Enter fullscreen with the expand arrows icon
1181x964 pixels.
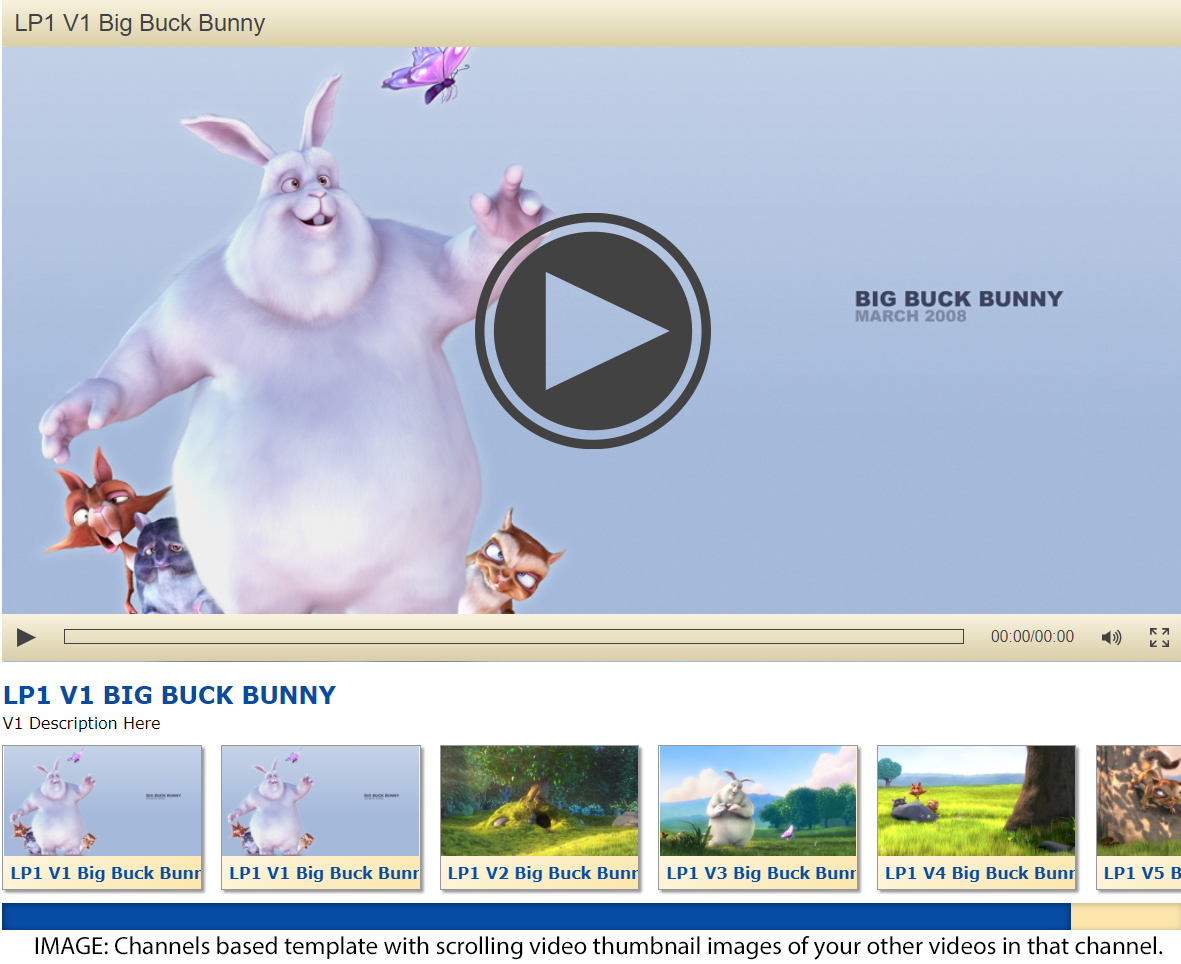pyautogui.click(x=1159, y=637)
